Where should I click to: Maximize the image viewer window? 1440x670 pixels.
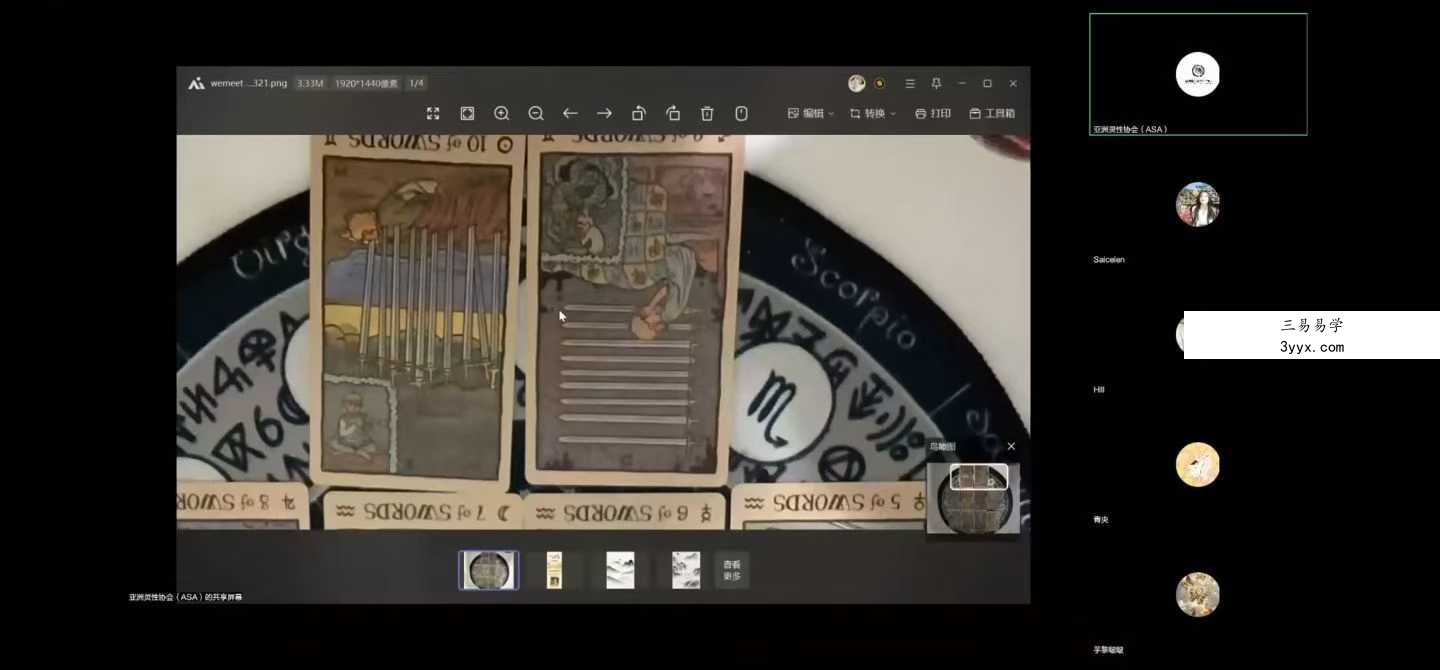[987, 83]
